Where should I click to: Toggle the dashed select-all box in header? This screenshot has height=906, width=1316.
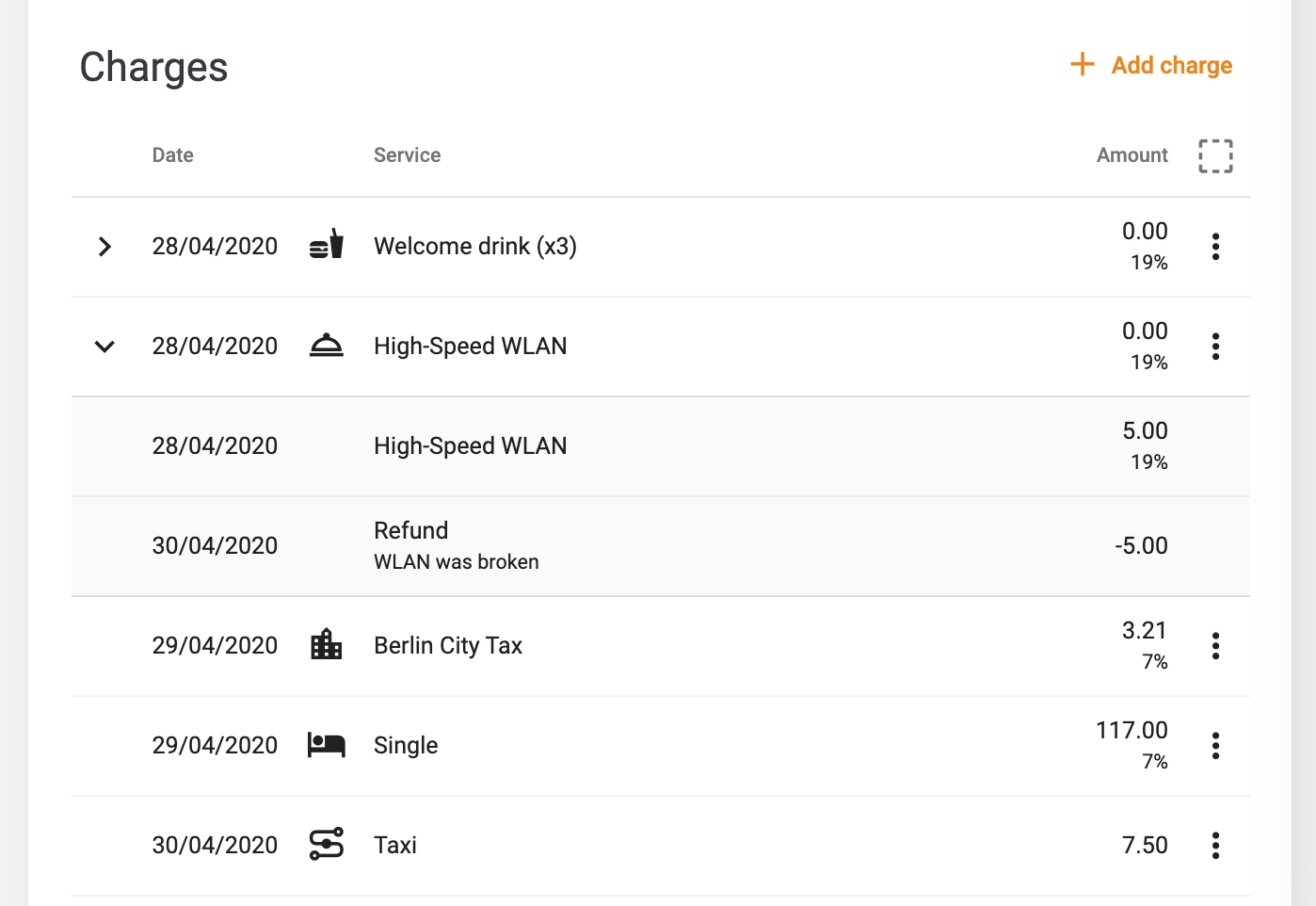coord(1215,155)
